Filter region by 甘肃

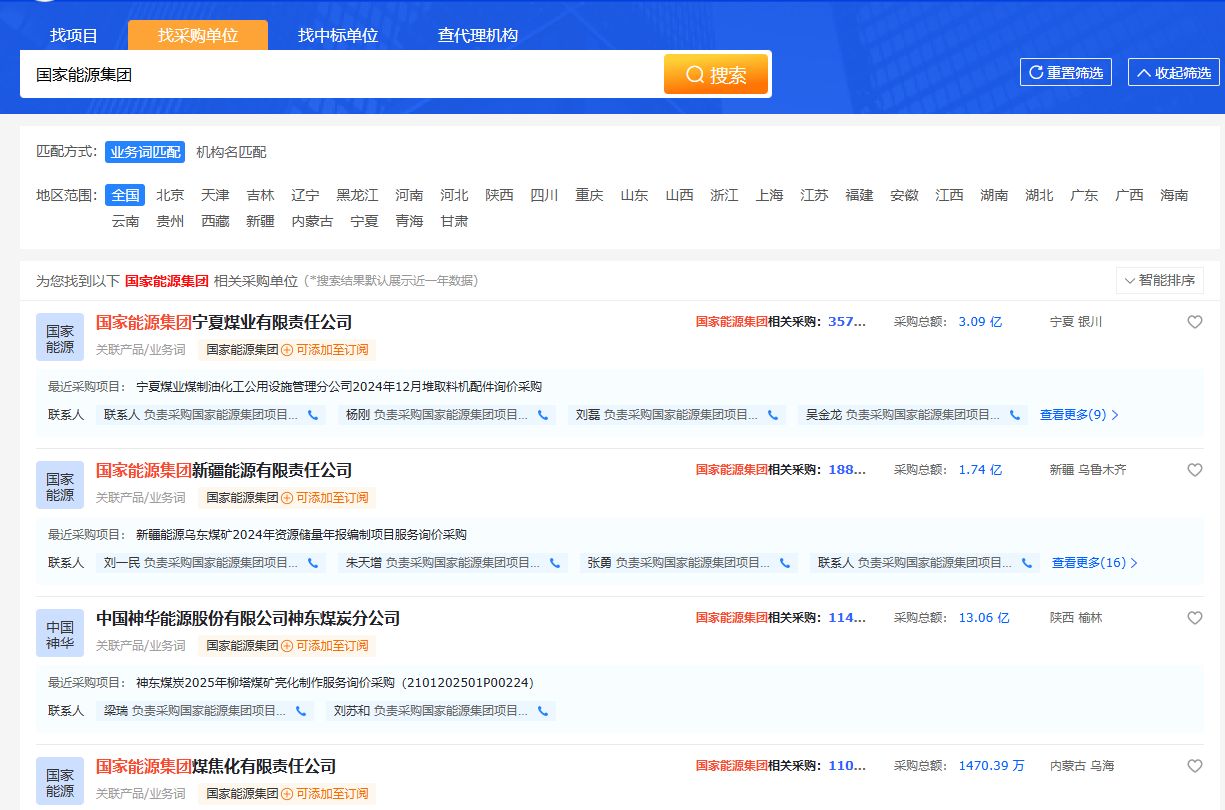(x=454, y=221)
